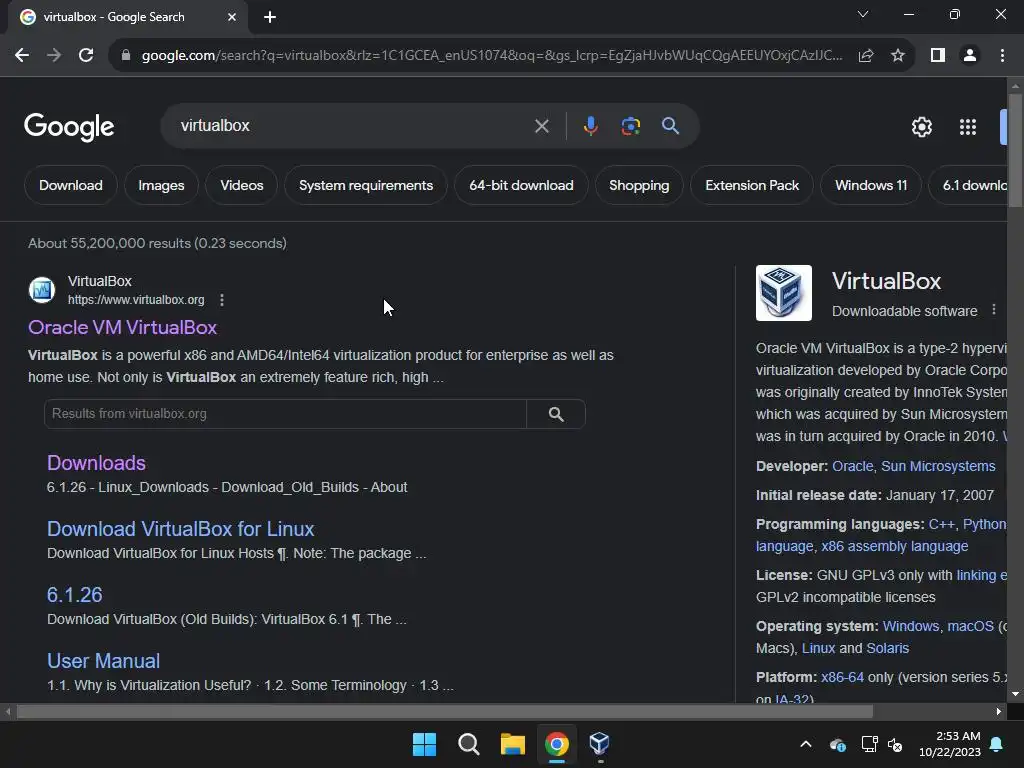This screenshot has width=1024, height=768.
Task: Click the VirtualBox site favicon
Action: pos(42,290)
